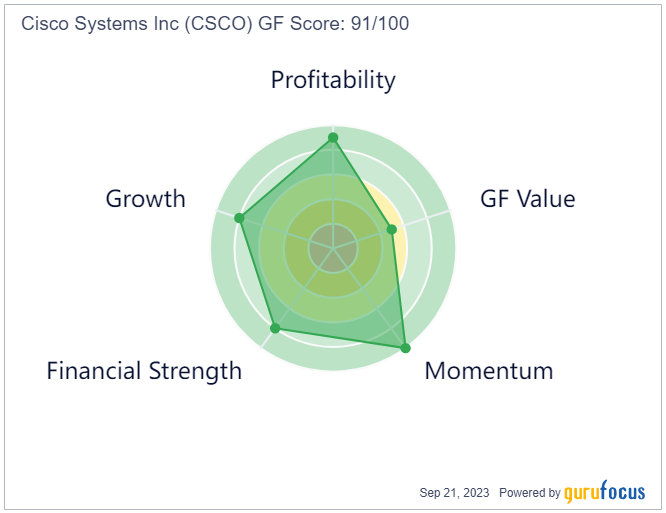Click the Profitability axis label
666x513 pixels.
point(333,80)
